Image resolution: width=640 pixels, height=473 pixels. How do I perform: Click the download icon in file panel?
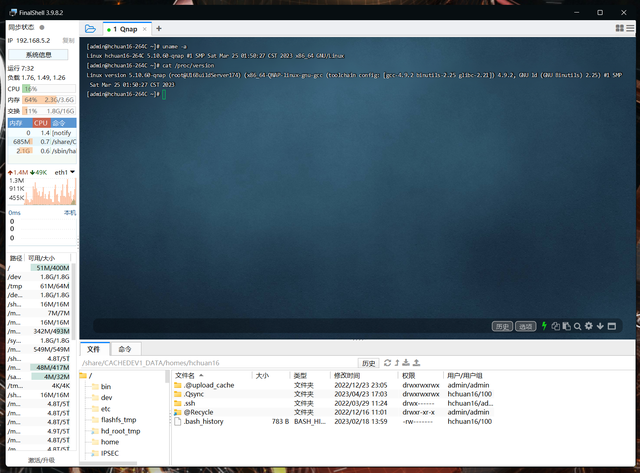click(406, 362)
